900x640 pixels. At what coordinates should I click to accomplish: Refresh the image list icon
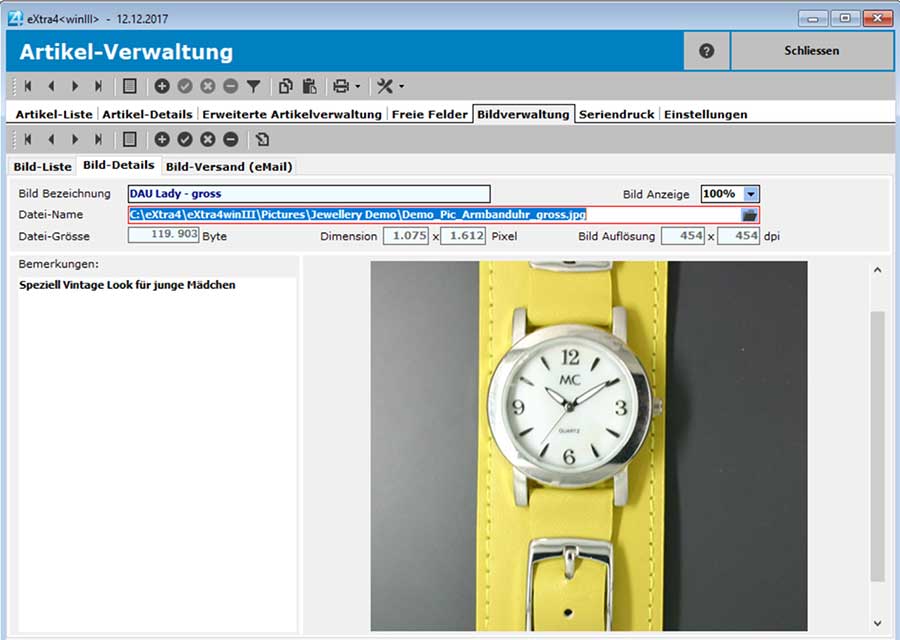262,141
